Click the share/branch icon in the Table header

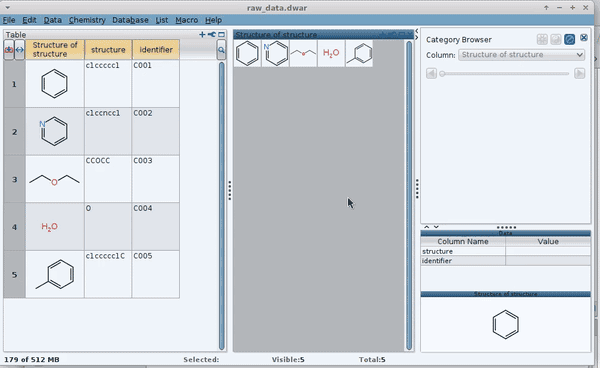(212, 35)
